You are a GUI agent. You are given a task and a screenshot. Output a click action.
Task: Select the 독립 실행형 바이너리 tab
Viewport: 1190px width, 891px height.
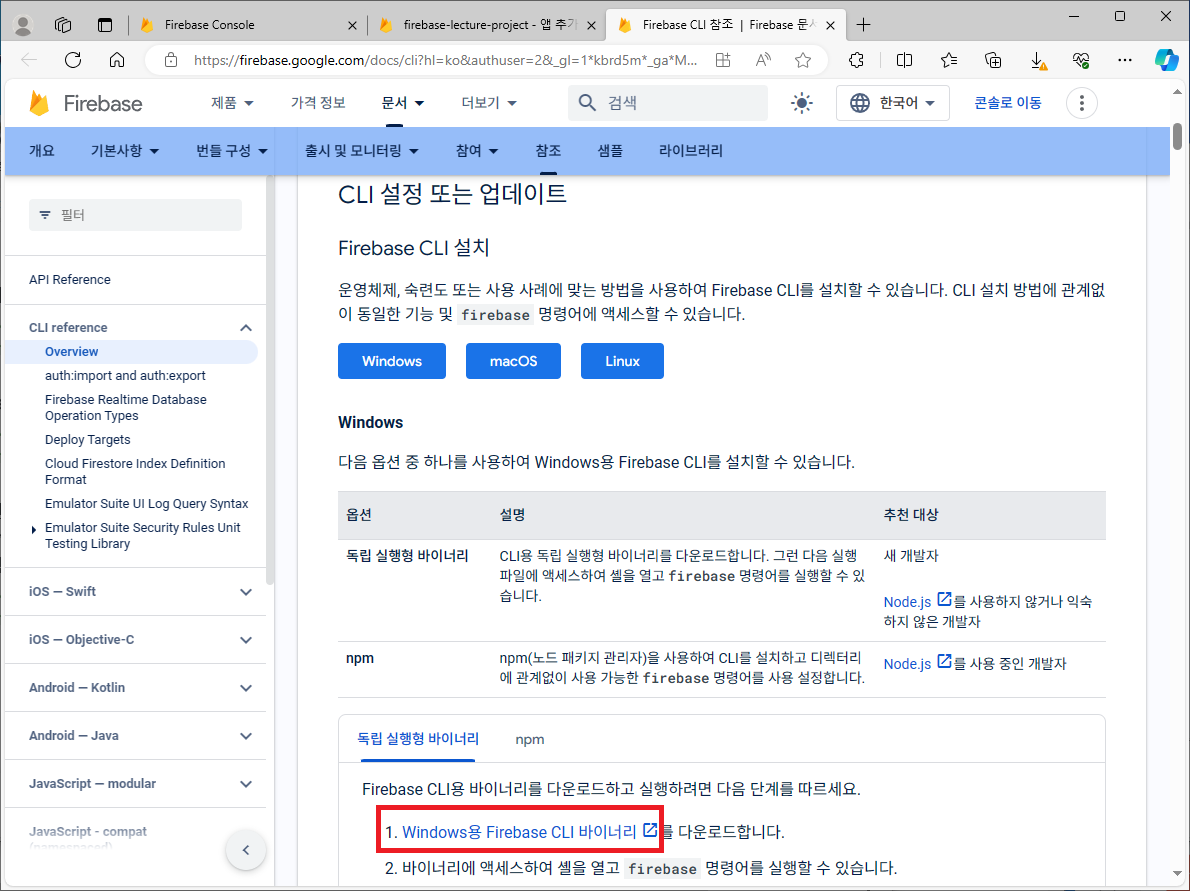[x=418, y=739]
